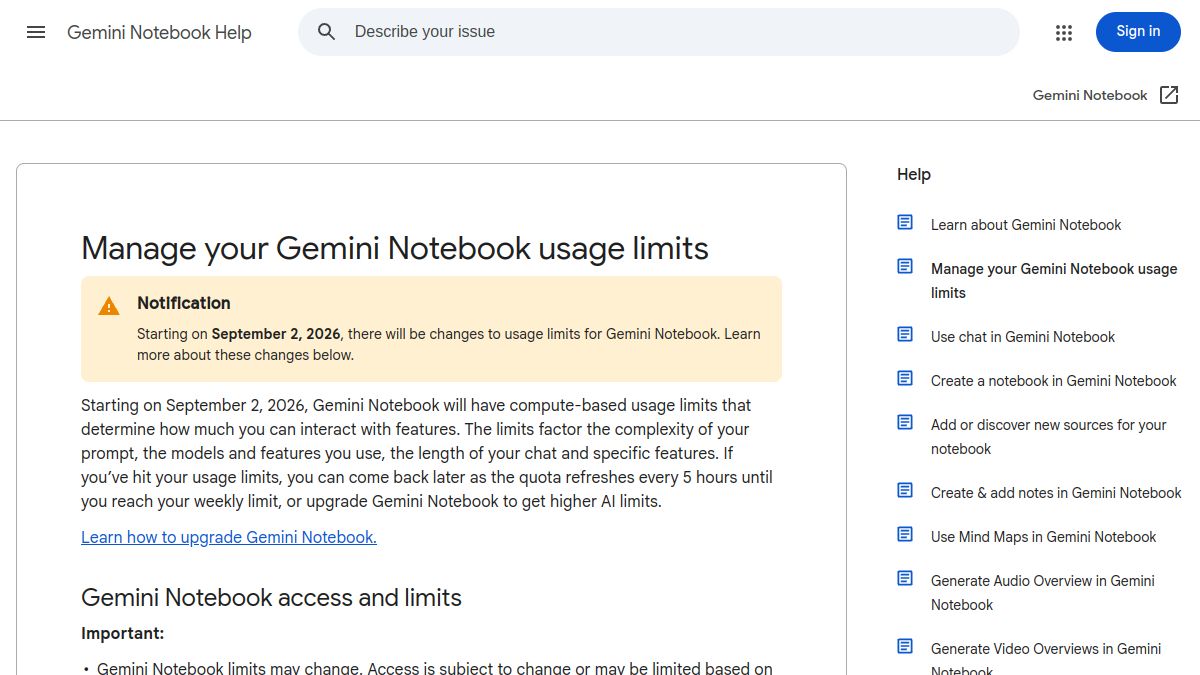
Task: Click article icon beside Generate Audio Overview
Action: (x=905, y=579)
